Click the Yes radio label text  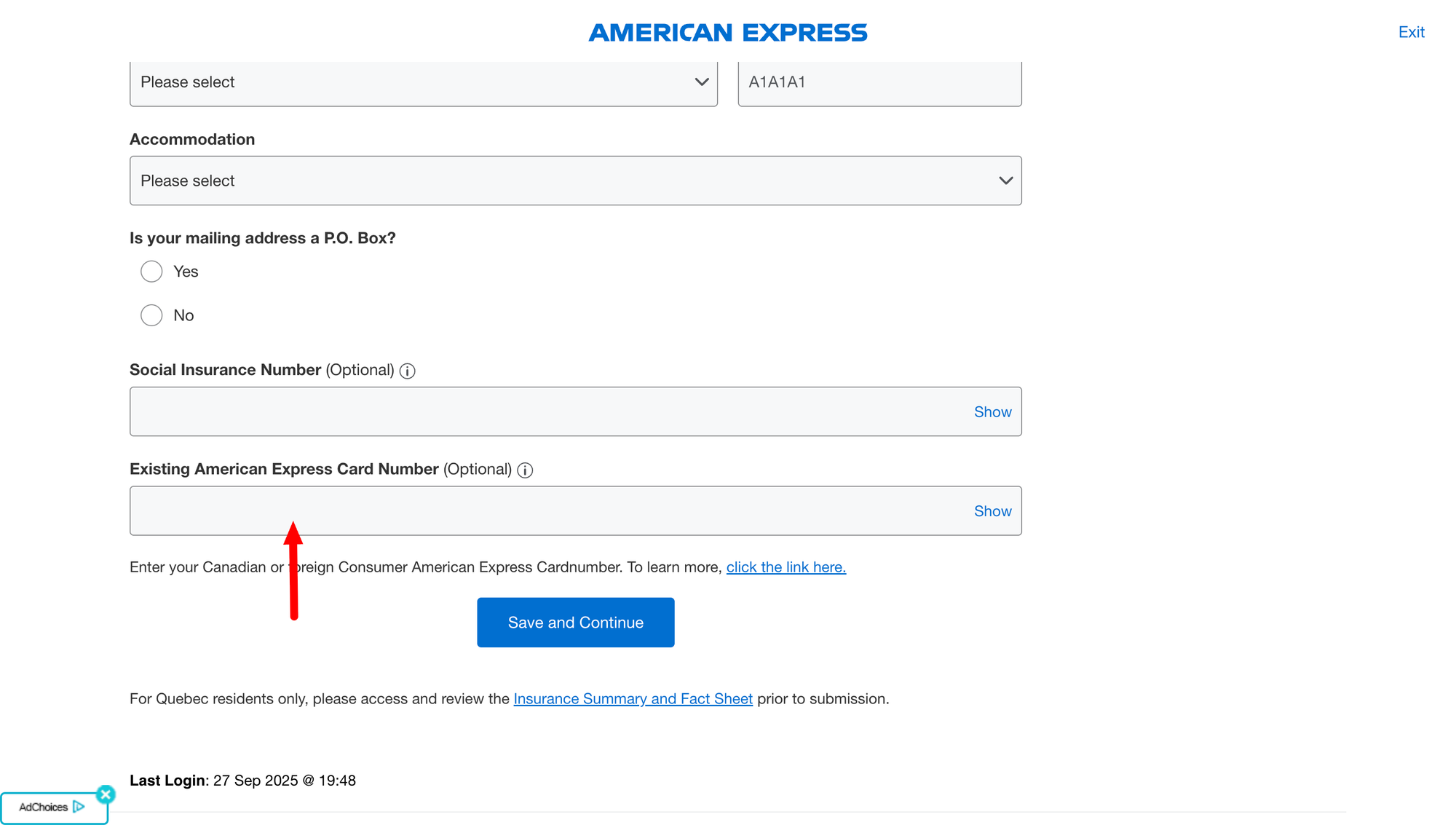tap(186, 272)
